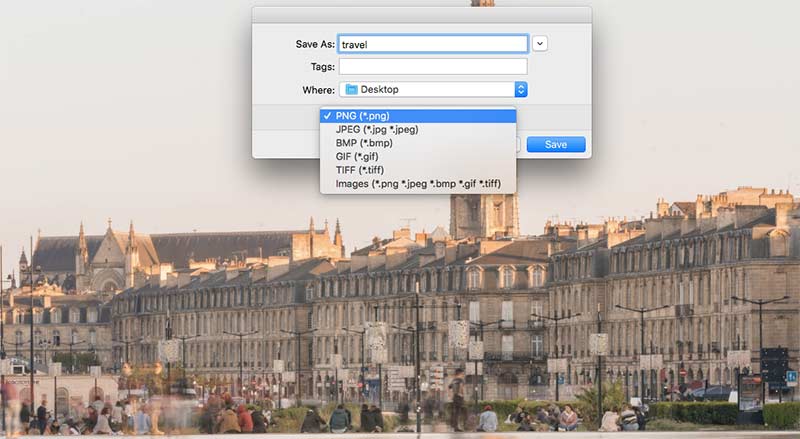Click into the Tags input field

click(x=432, y=67)
